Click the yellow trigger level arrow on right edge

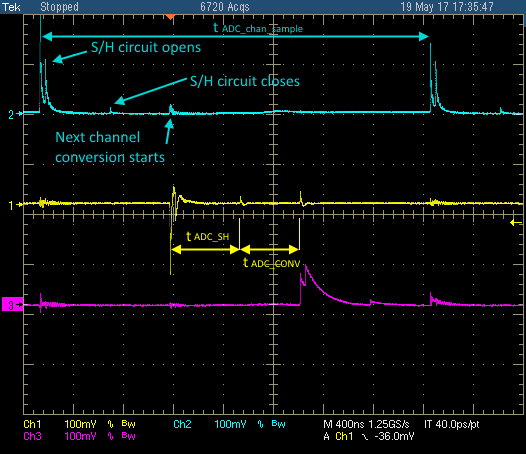[516, 222]
